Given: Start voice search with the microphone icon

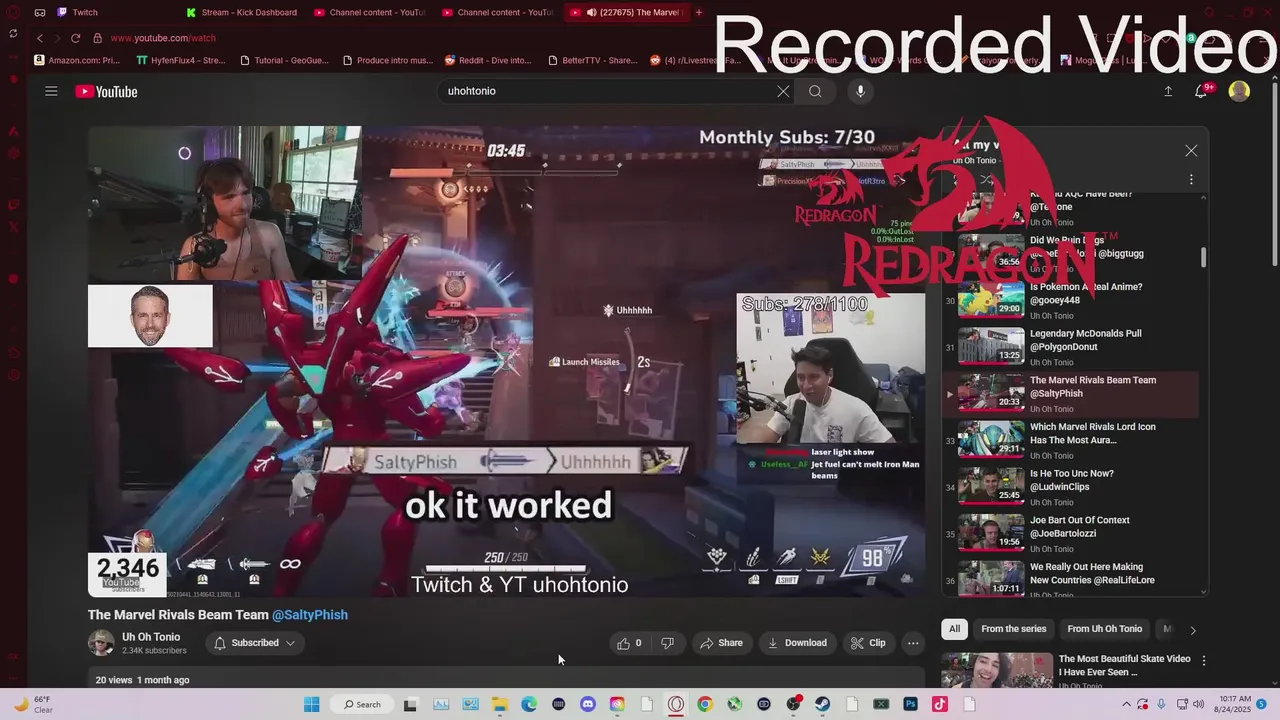Looking at the screenshot, I should [x=860, y=91].
